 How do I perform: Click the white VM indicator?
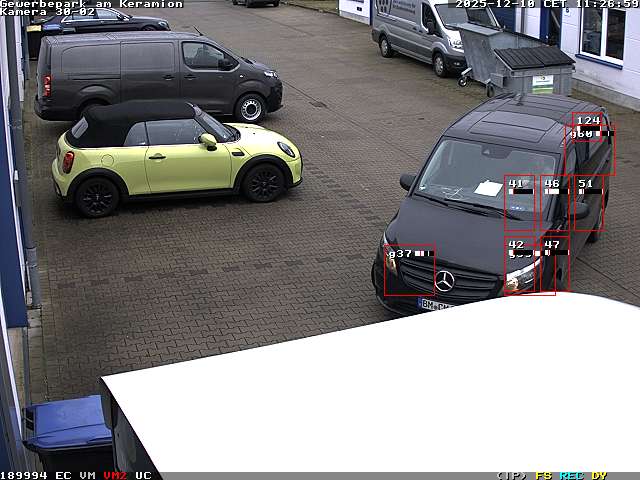pyautogui.click(x=87, y=475)
